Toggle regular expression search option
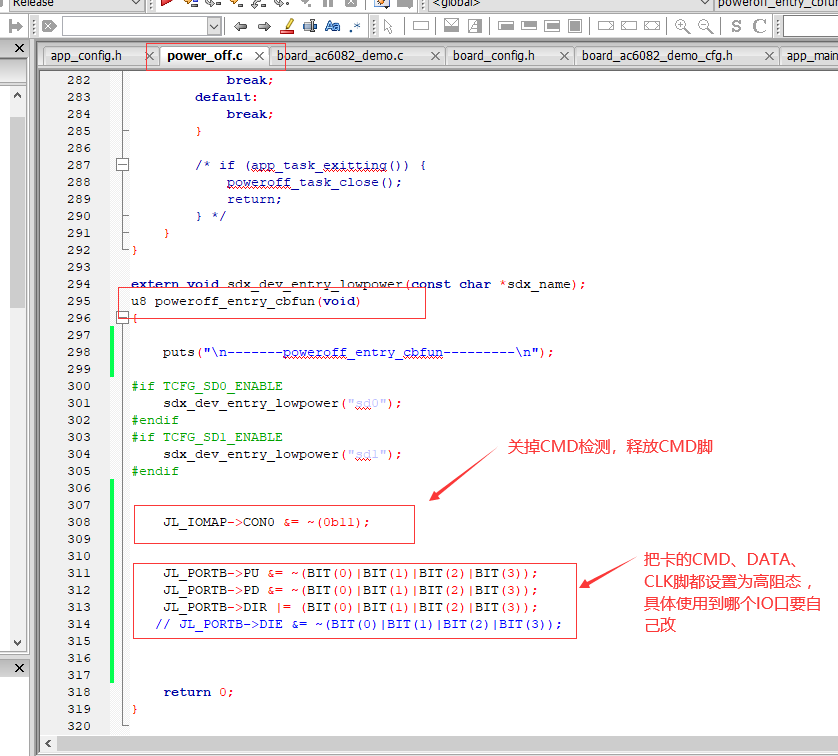The height and width of the screenshot is (756, 838). 355,26
